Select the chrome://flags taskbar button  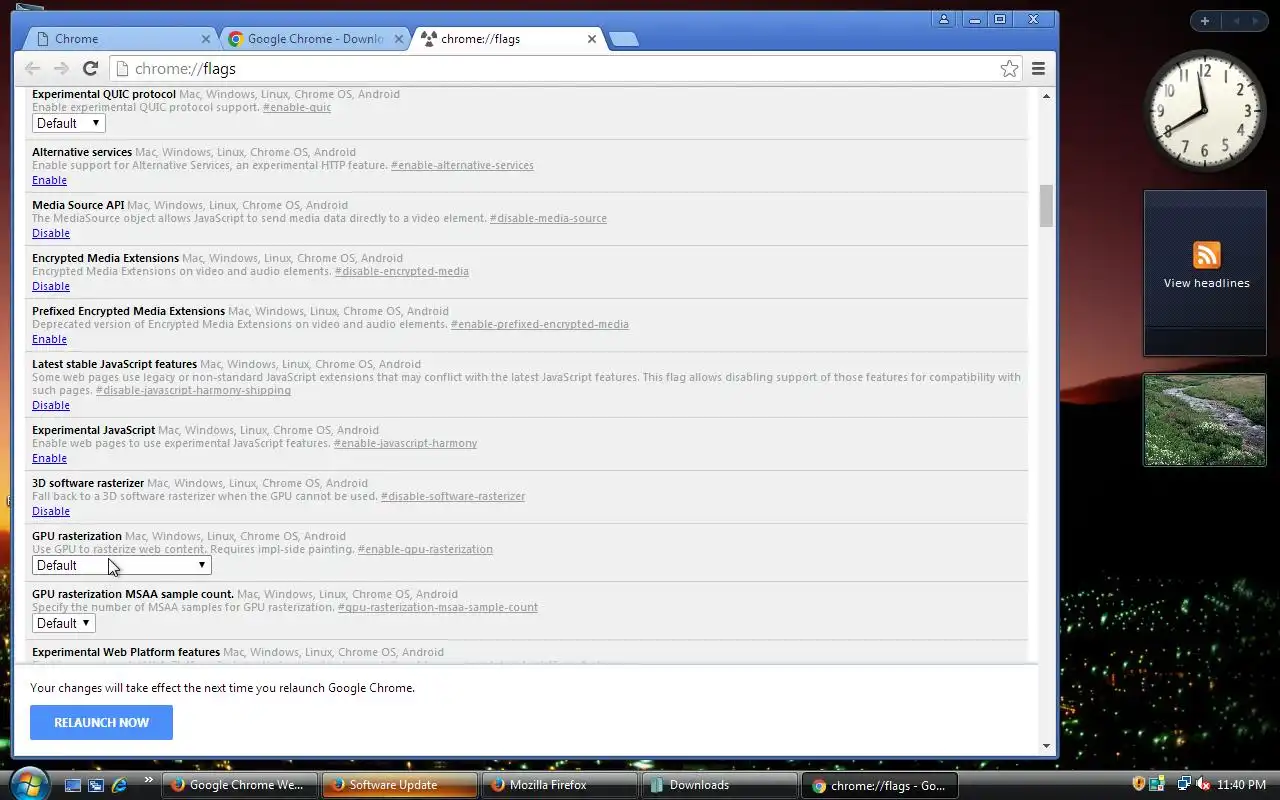pos(880,785)
